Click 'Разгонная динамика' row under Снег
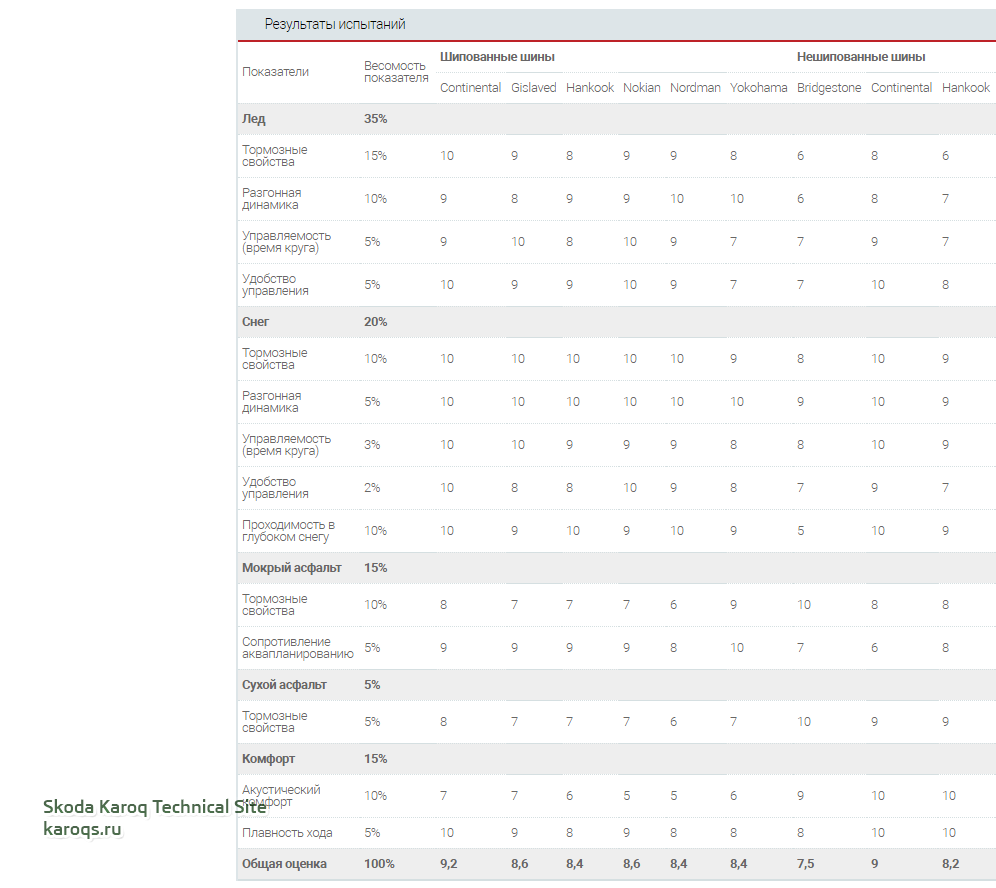Image resolution: width=996 pixels, height=888 pixels. click(x=271, y=402)
